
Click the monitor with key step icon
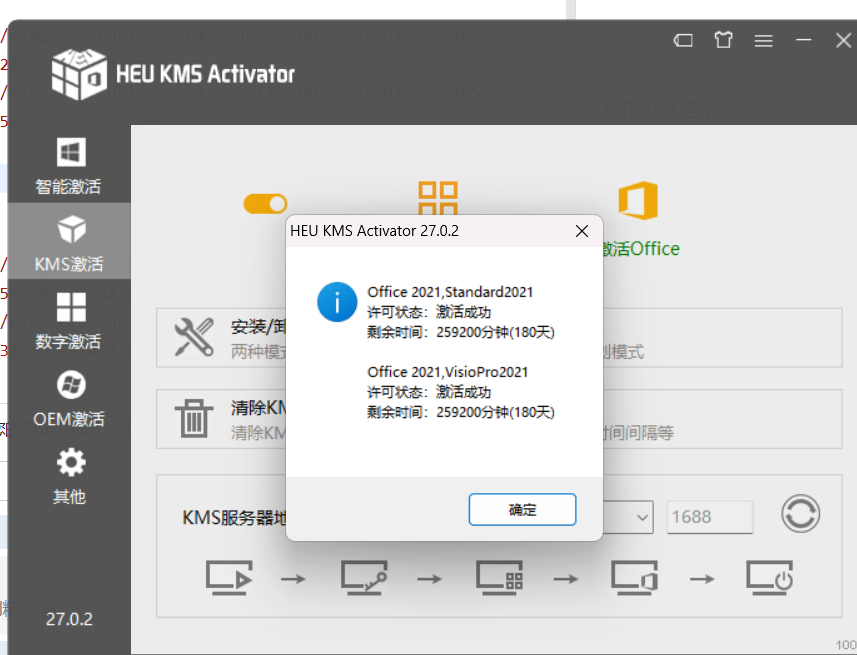[x=364, y=577]
